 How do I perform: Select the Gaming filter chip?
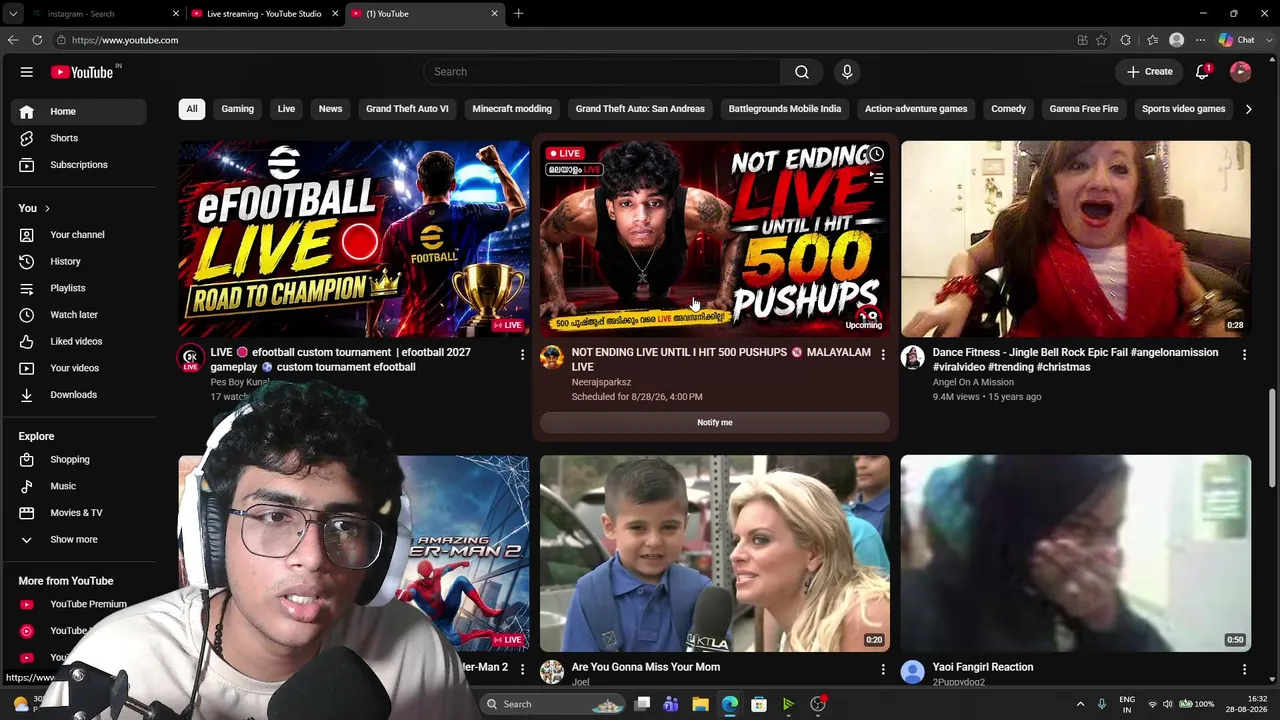(x=238, y=109)
